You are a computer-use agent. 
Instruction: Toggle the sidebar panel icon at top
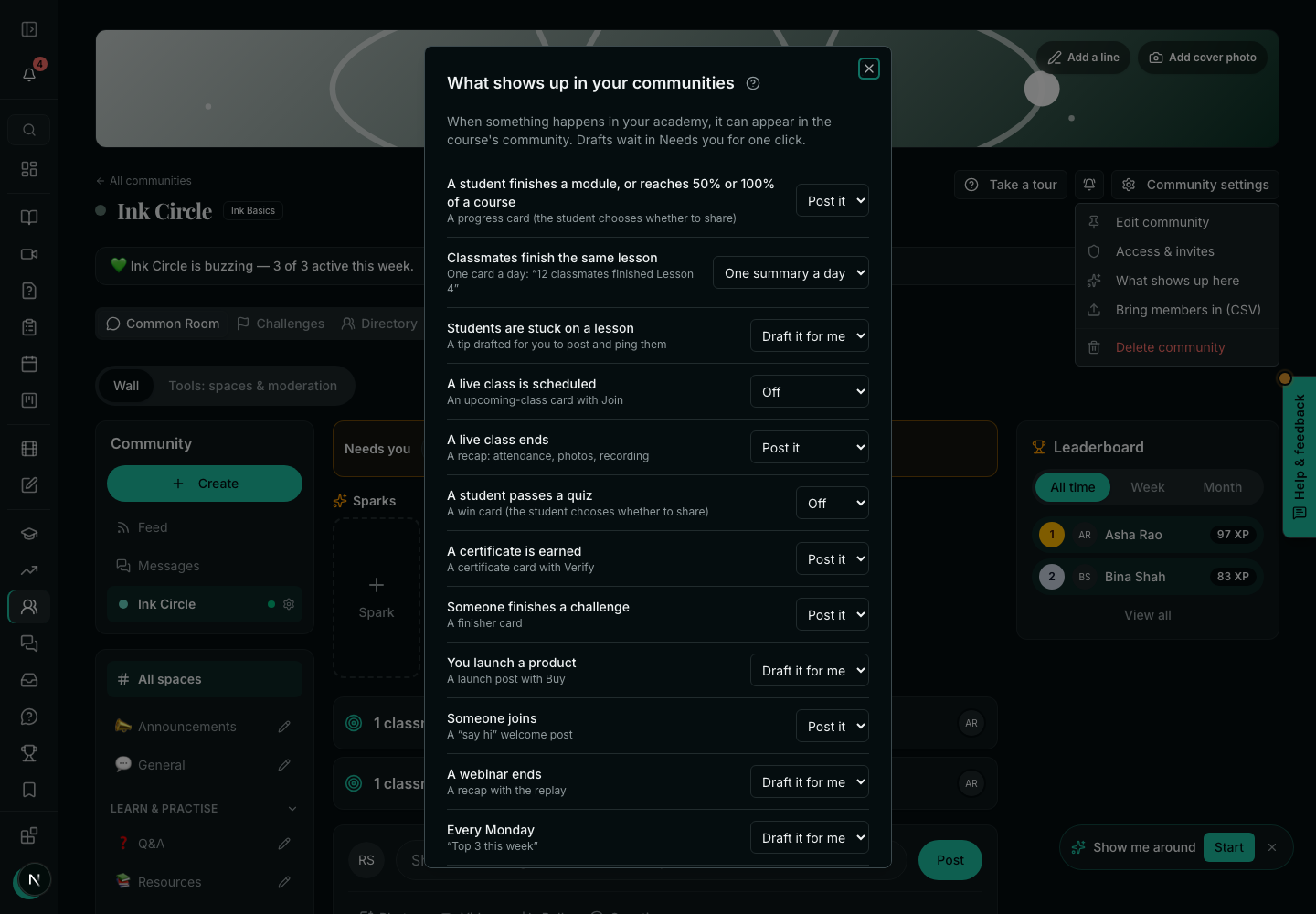click(29, 29)
